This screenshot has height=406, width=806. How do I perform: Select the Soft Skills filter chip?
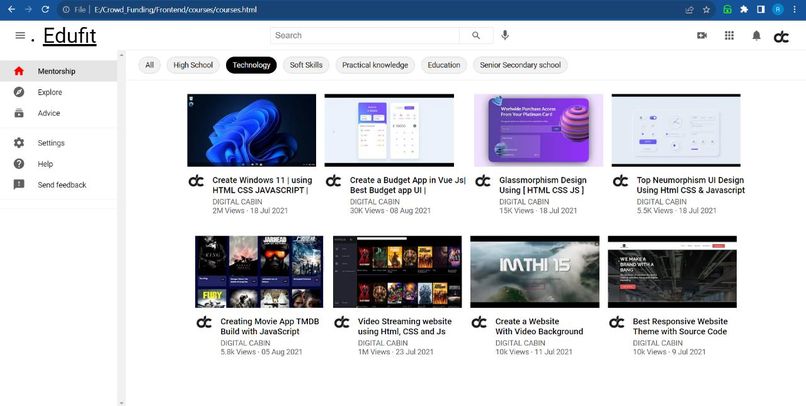tap(306, 65)
